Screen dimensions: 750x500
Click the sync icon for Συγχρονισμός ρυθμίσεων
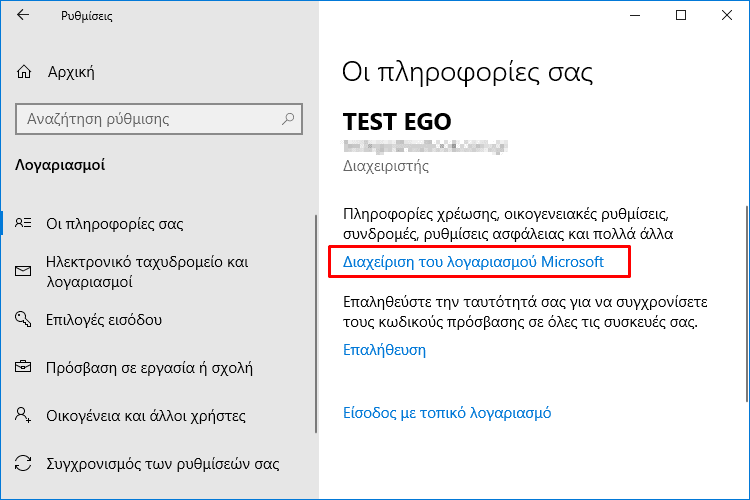24,464
